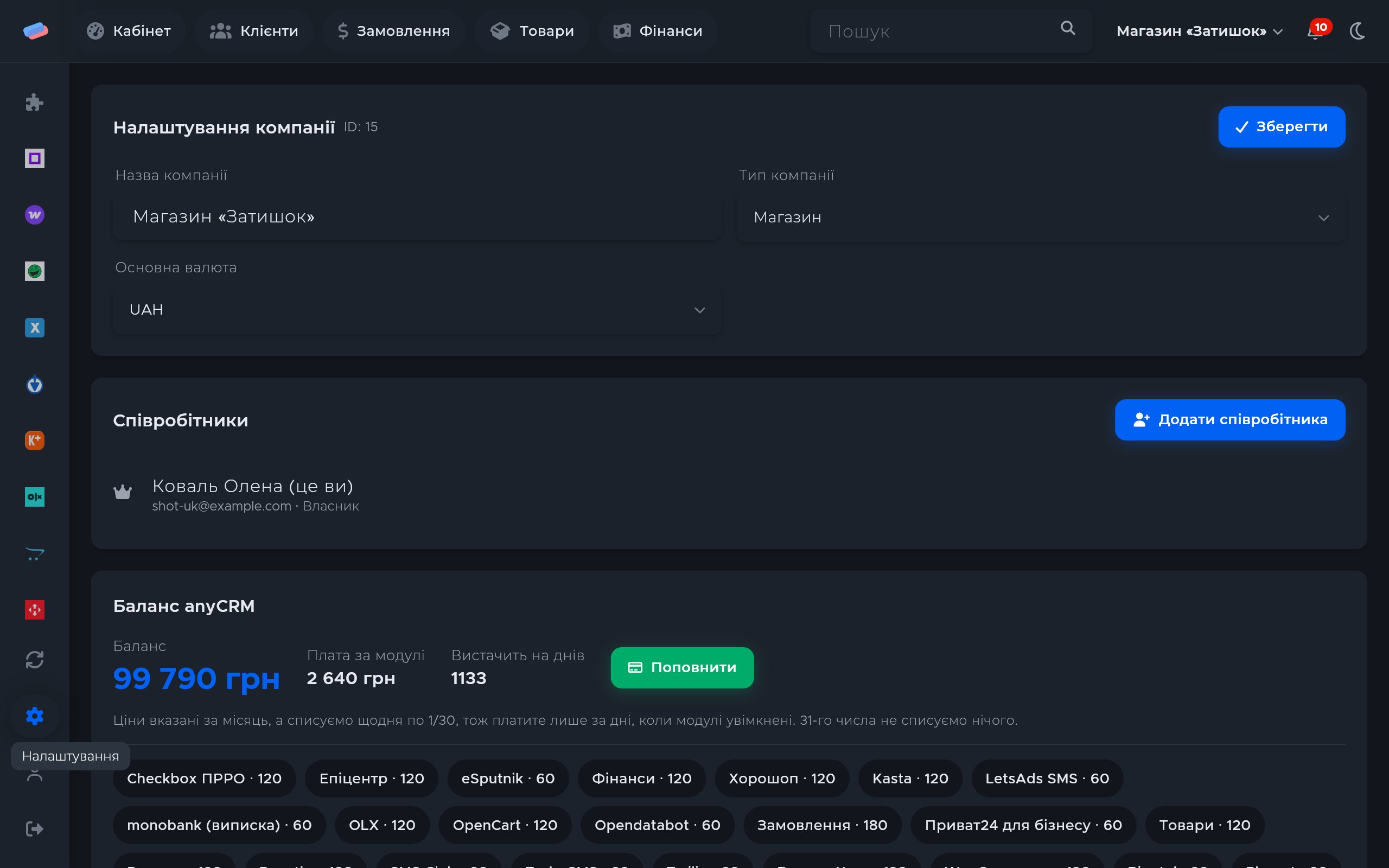Image resolution: width=1389 pixels, height=868 pixels.
Task: Switch to the Товари section
Action: [x=532, y=31]
